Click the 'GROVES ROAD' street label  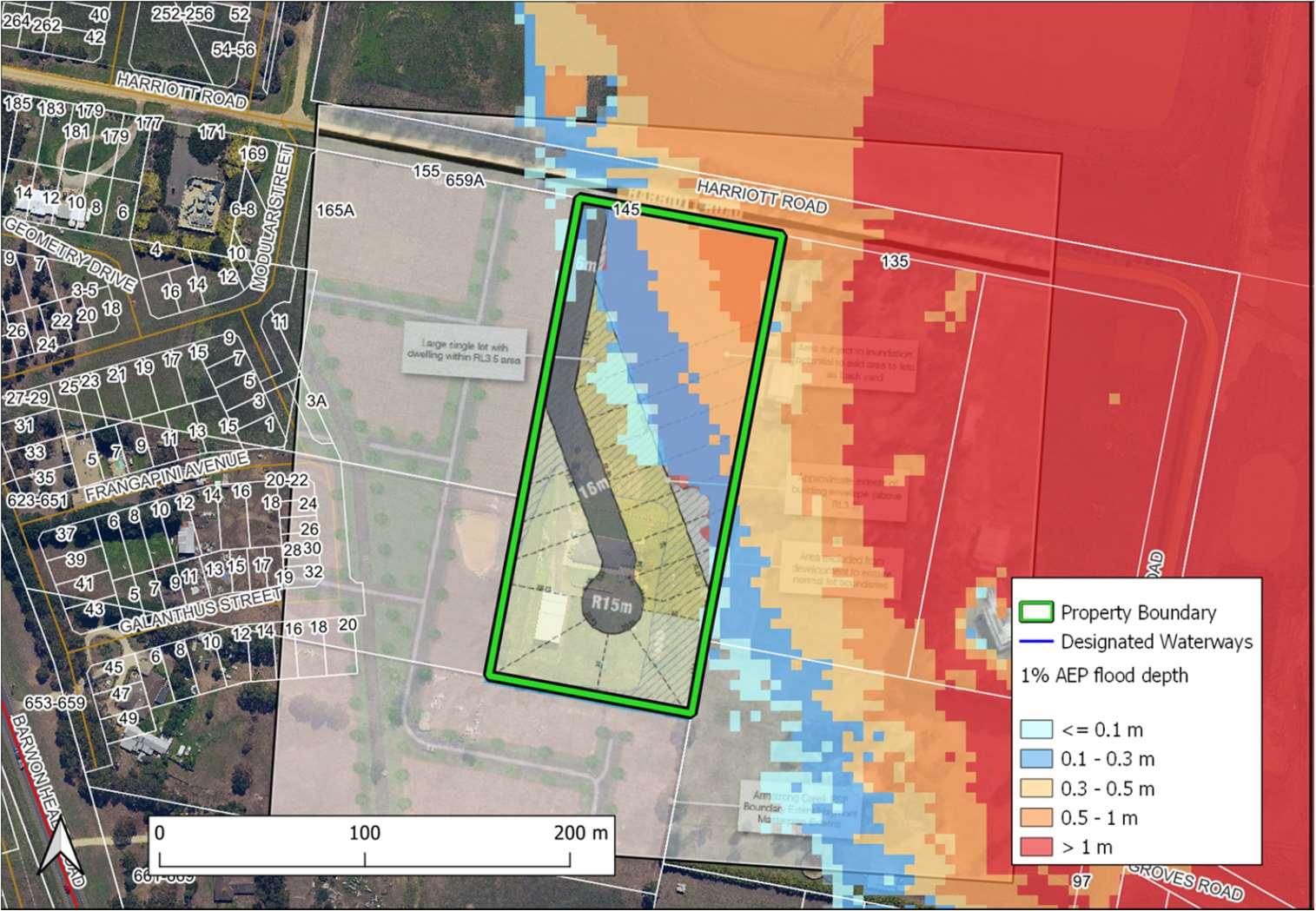click(1187, 881)
